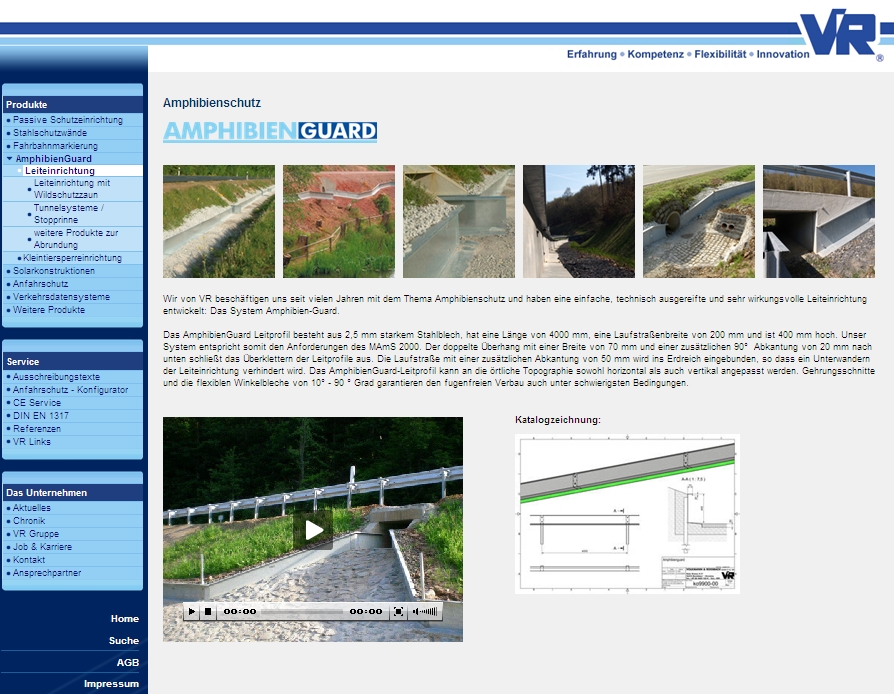The height and width of the screenshot is (694, 894).
Task: Open Stahlschutzwände menu item
Action: click(50, 133)
